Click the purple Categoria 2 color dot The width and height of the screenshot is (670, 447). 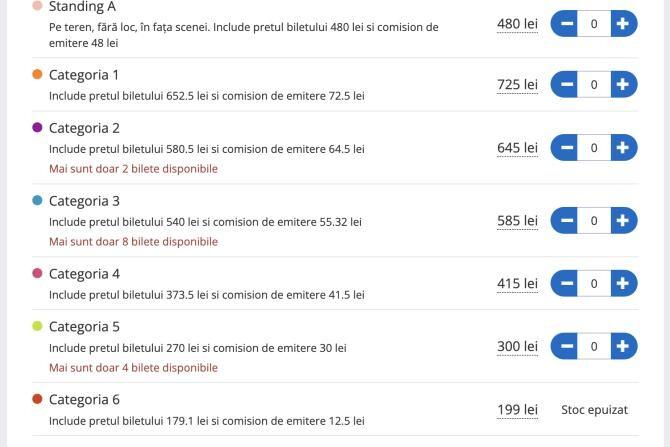[x=38, y=127]
